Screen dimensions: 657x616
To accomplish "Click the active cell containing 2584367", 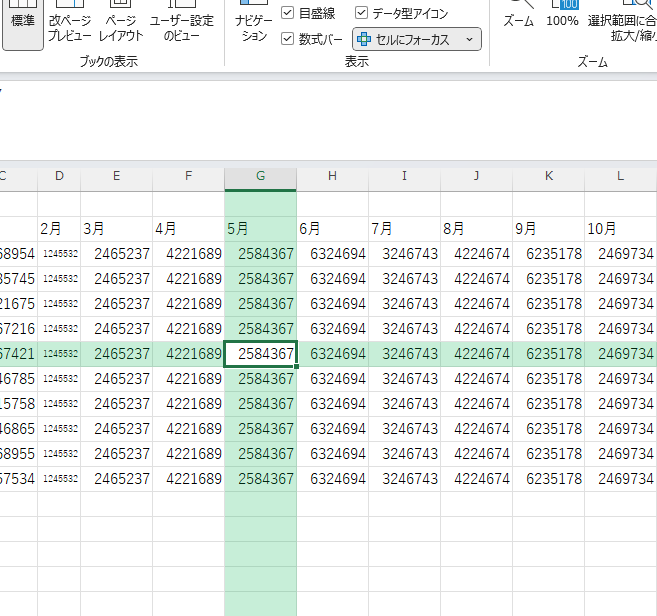I will pyautogui.click(x=260, y=354).
